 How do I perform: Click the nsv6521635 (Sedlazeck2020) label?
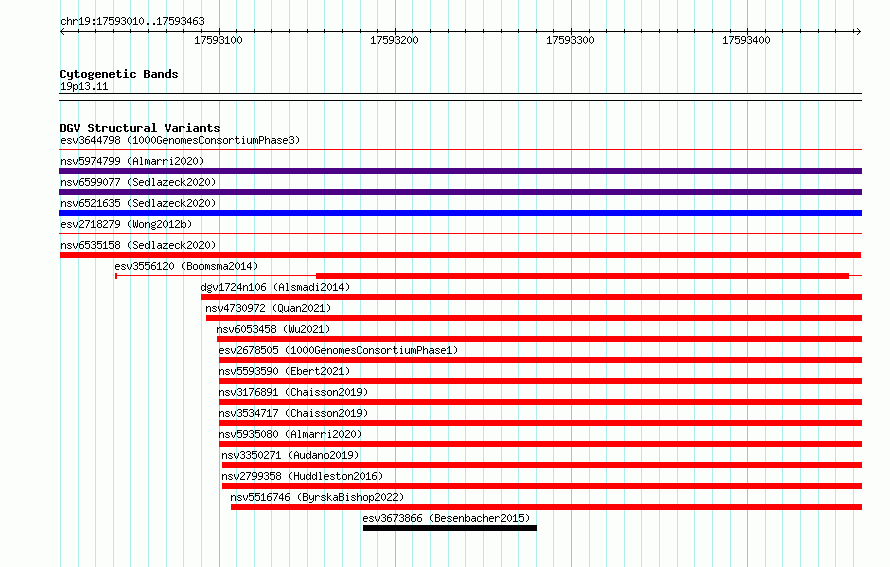click(x=138, y=203)
